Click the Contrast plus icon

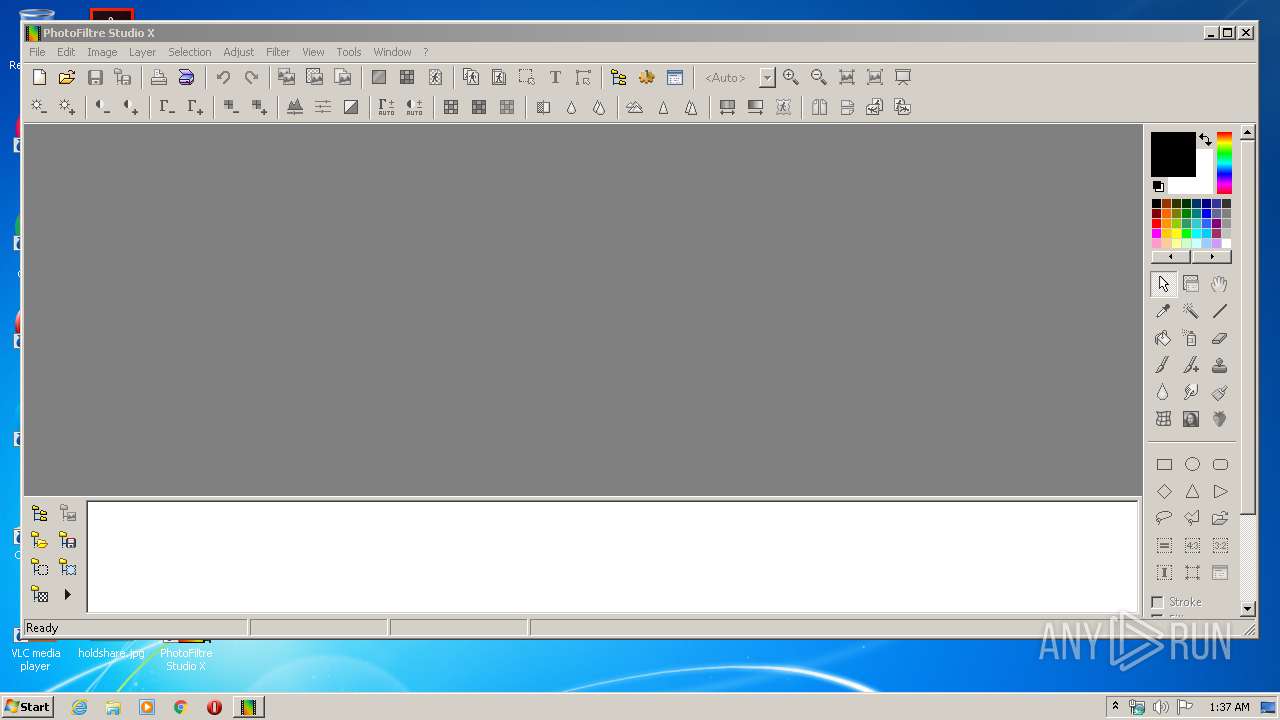[x=131, y=107]
